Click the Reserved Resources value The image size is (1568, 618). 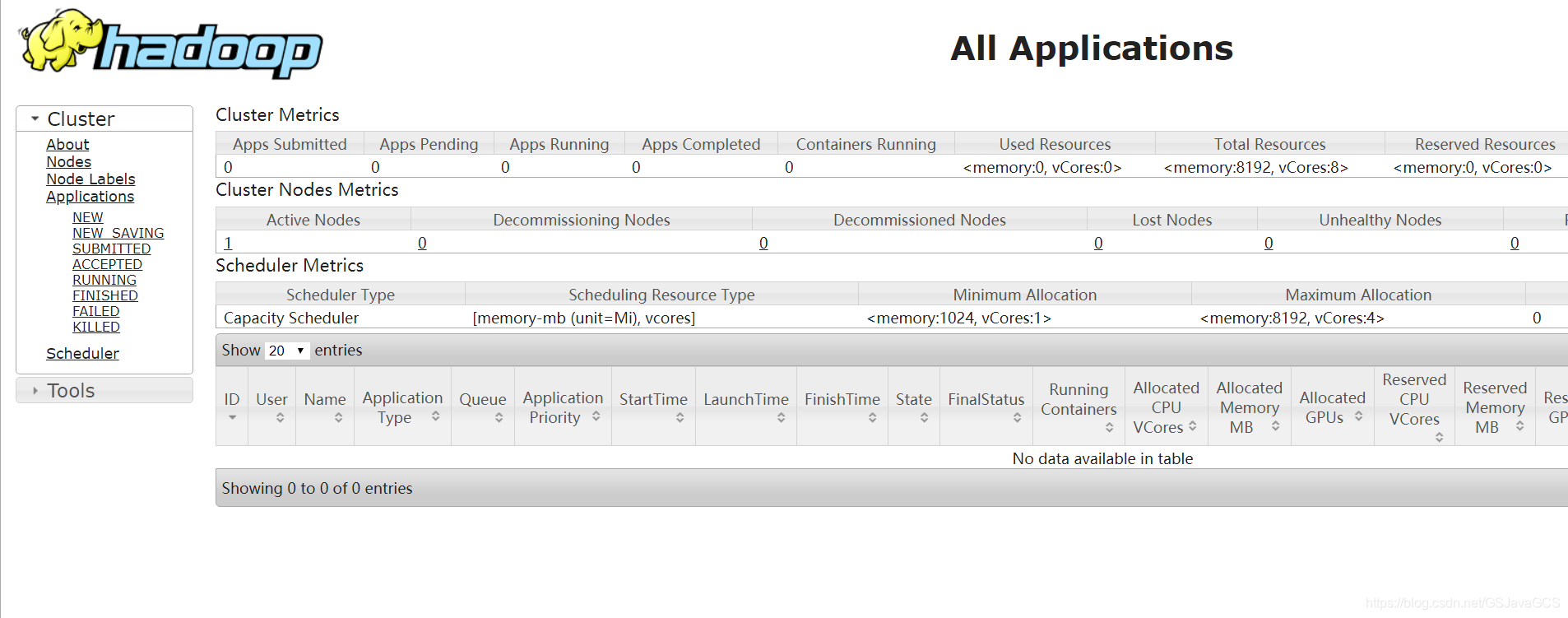click(x=1473, y=167)
